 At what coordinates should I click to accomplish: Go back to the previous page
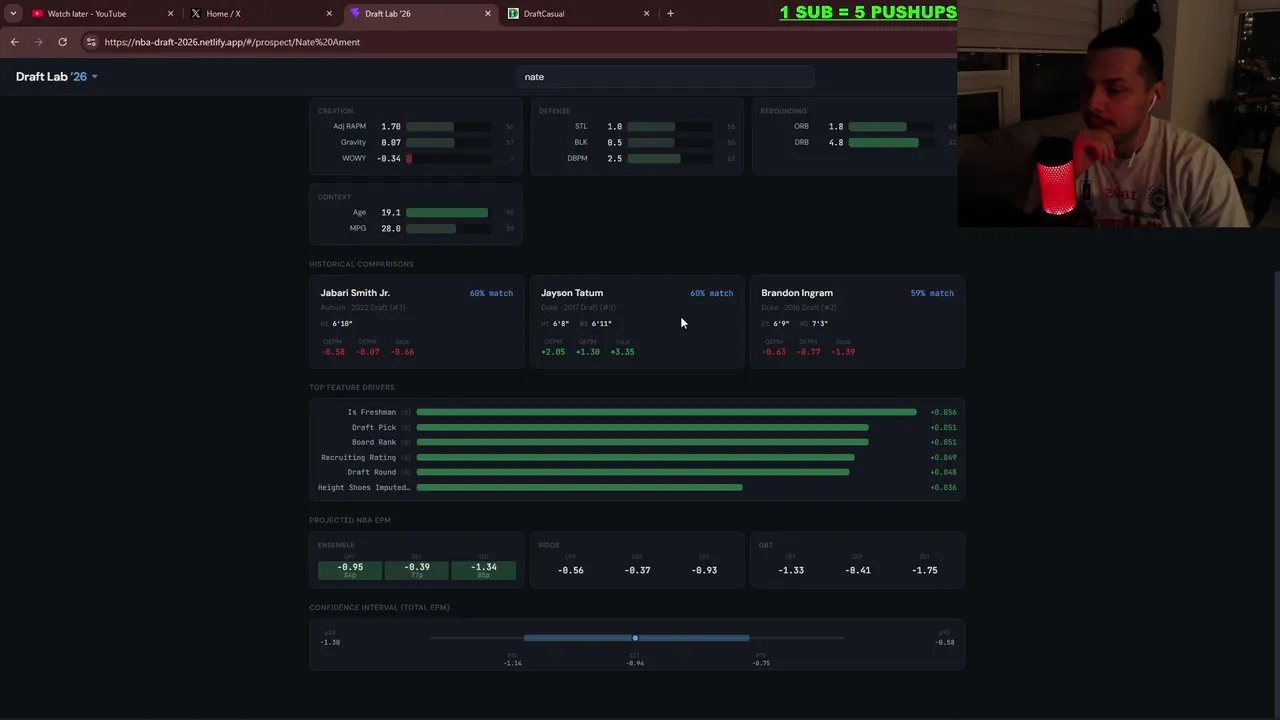tap(14, 42)
